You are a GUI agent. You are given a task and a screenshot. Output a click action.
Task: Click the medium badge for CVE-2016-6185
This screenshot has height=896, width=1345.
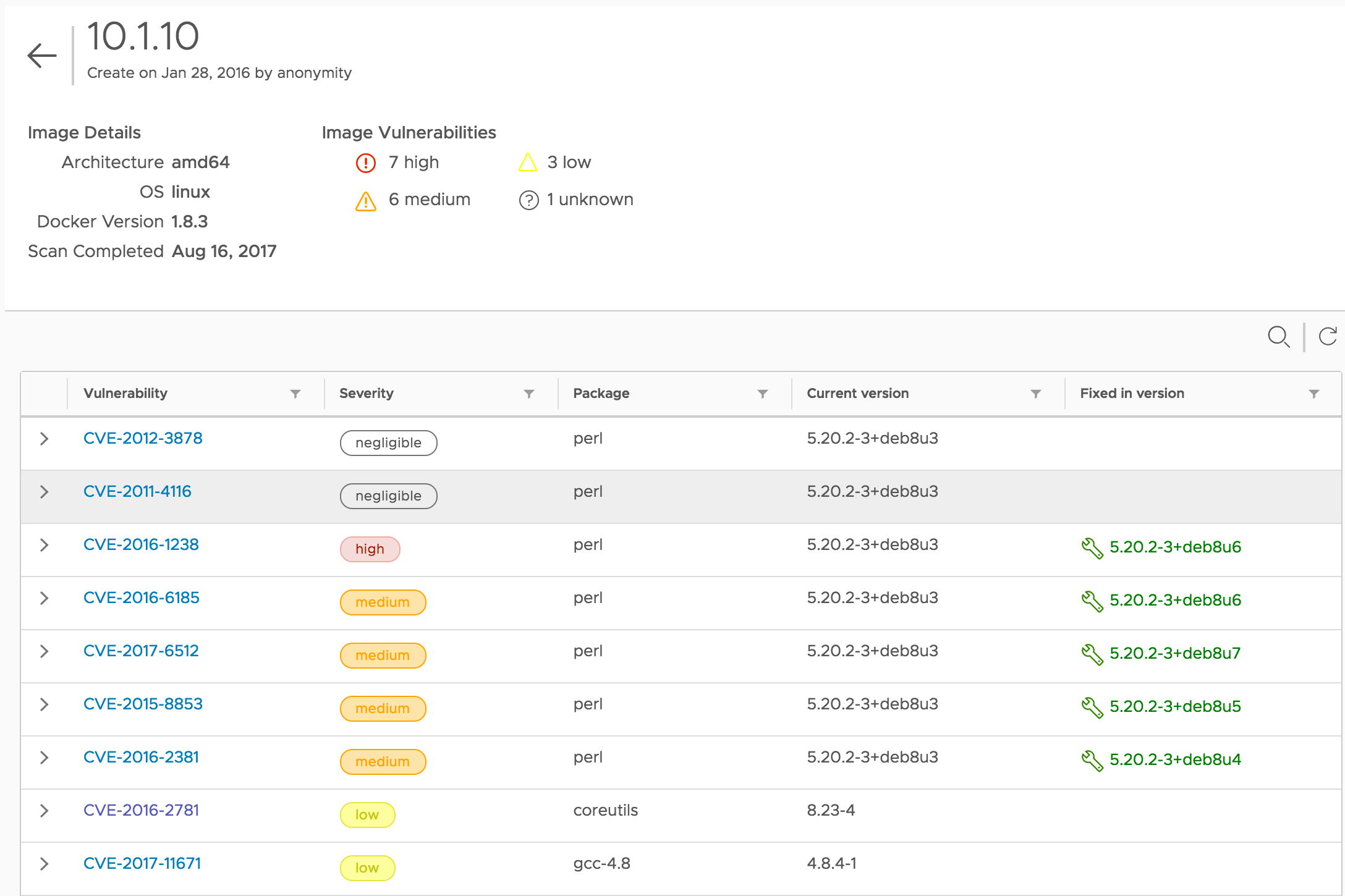pos(383,602)
